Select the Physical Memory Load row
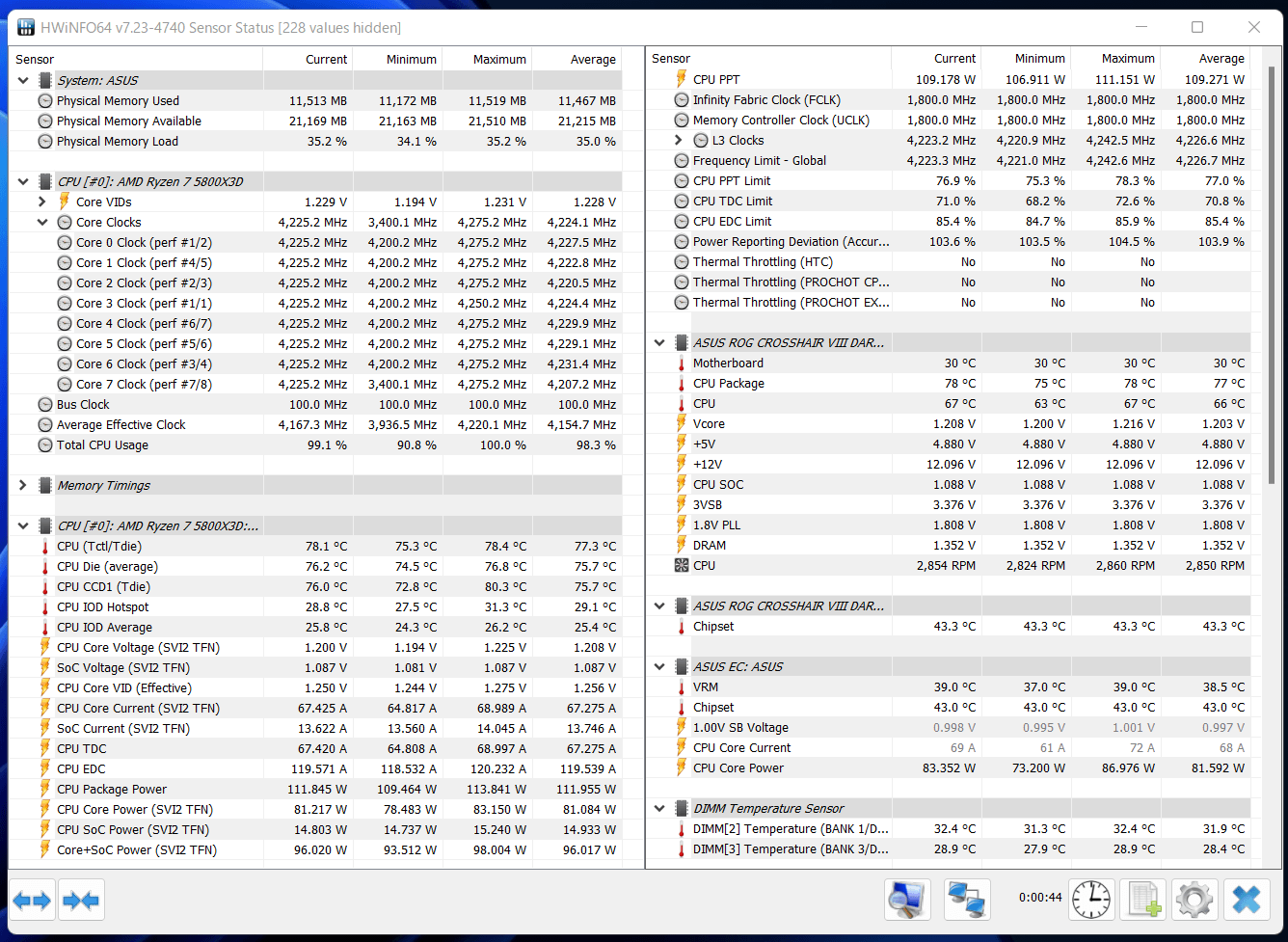The width and height of the screenshot is (1288, 942). pos(315,142)
